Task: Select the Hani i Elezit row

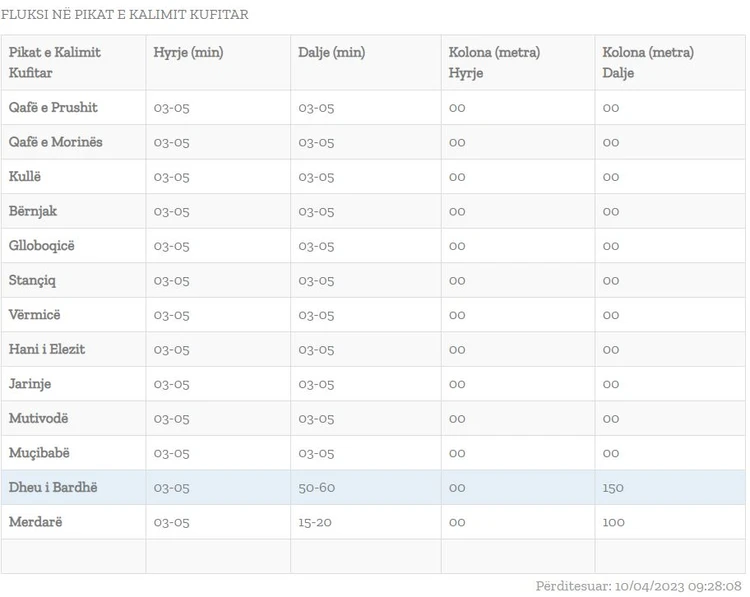Action: click(x=47, y=349)
